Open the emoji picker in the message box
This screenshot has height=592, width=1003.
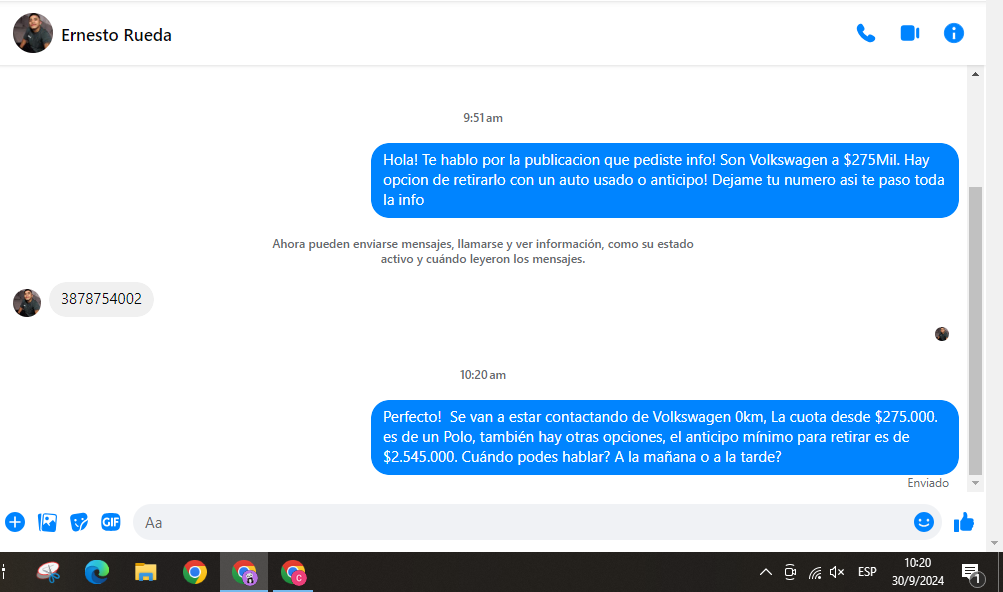pos(923,522)
